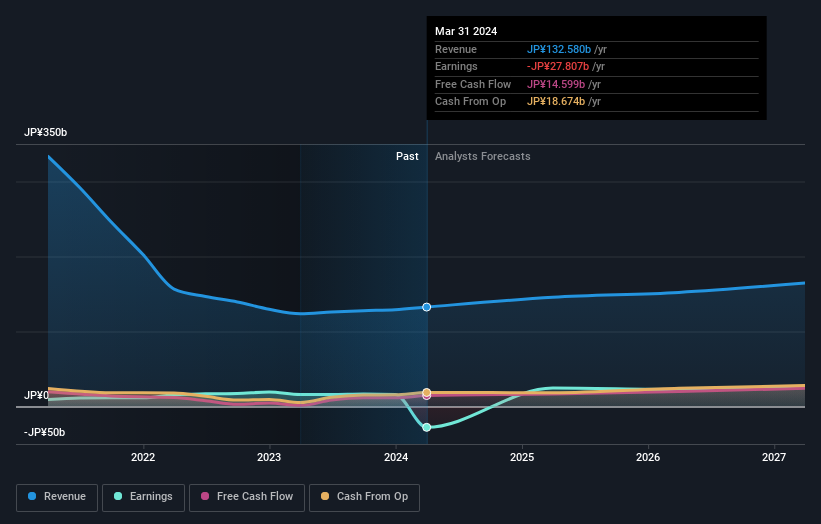Toggle the Revenue legend series
The width and height of the screenshot is (821, 524).
pyautogui.click(x=57, y=497)
